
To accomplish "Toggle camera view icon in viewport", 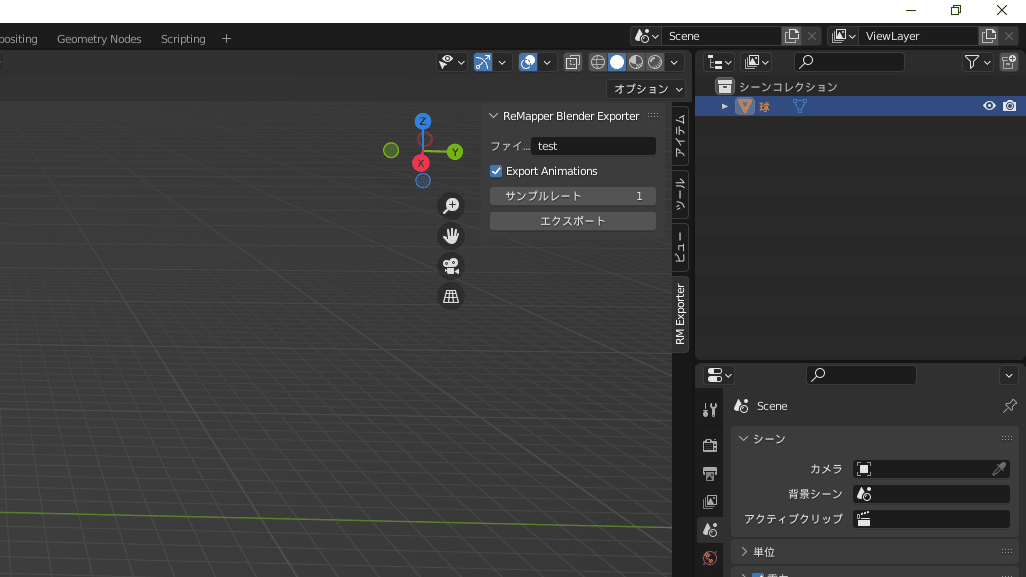I will point(451,266).
